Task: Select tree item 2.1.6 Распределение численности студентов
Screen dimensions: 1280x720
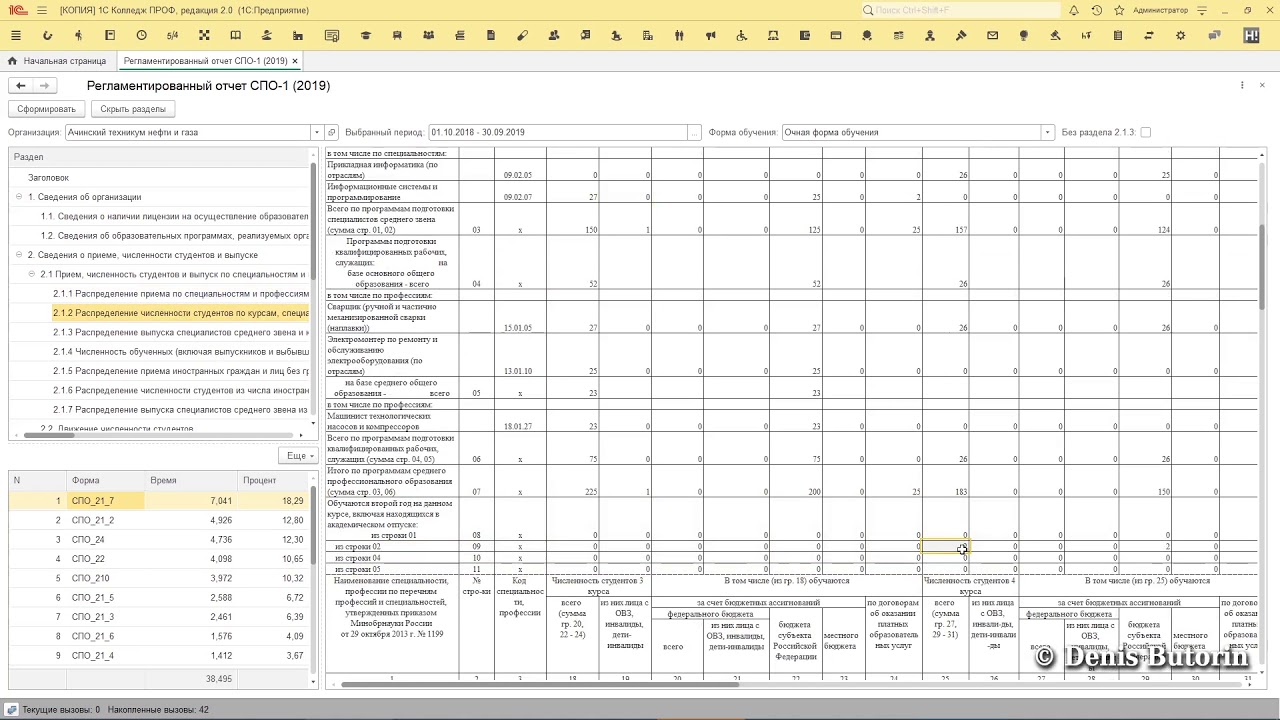Action: [x=180, y=390]
